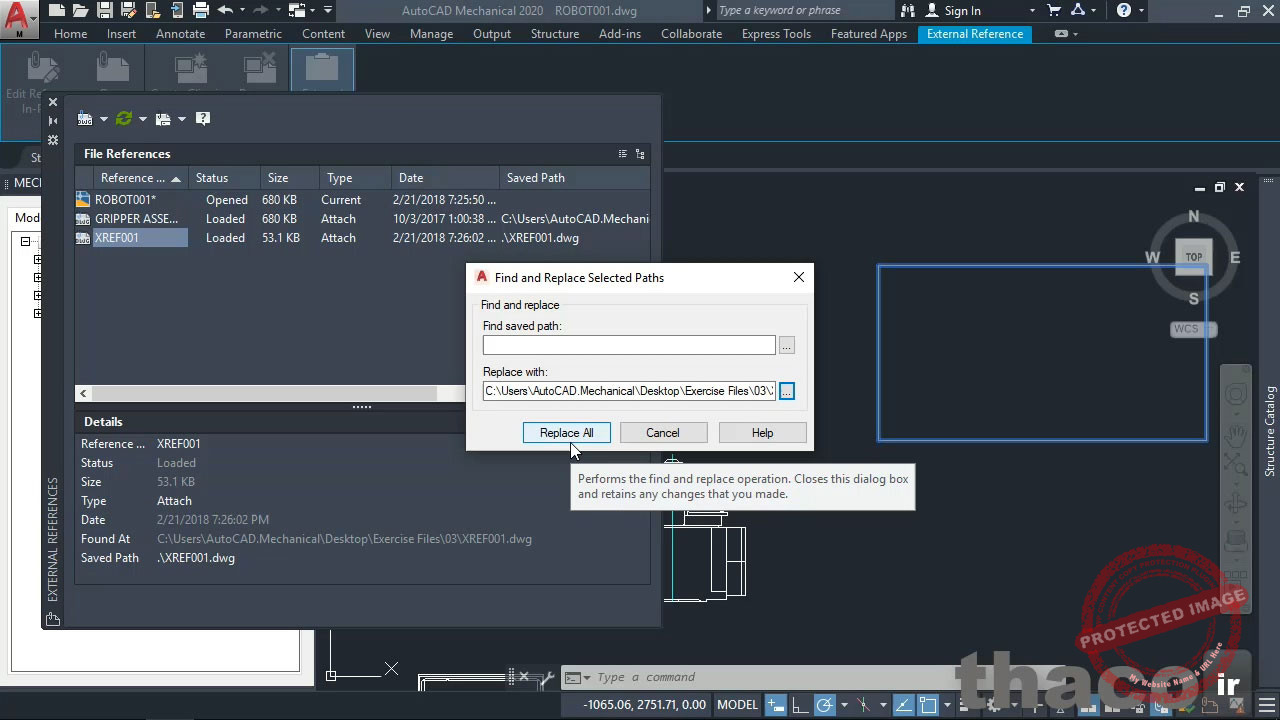Open the Autodesk App Store cart icon
1280x720 pixels.
[1054, 11]
